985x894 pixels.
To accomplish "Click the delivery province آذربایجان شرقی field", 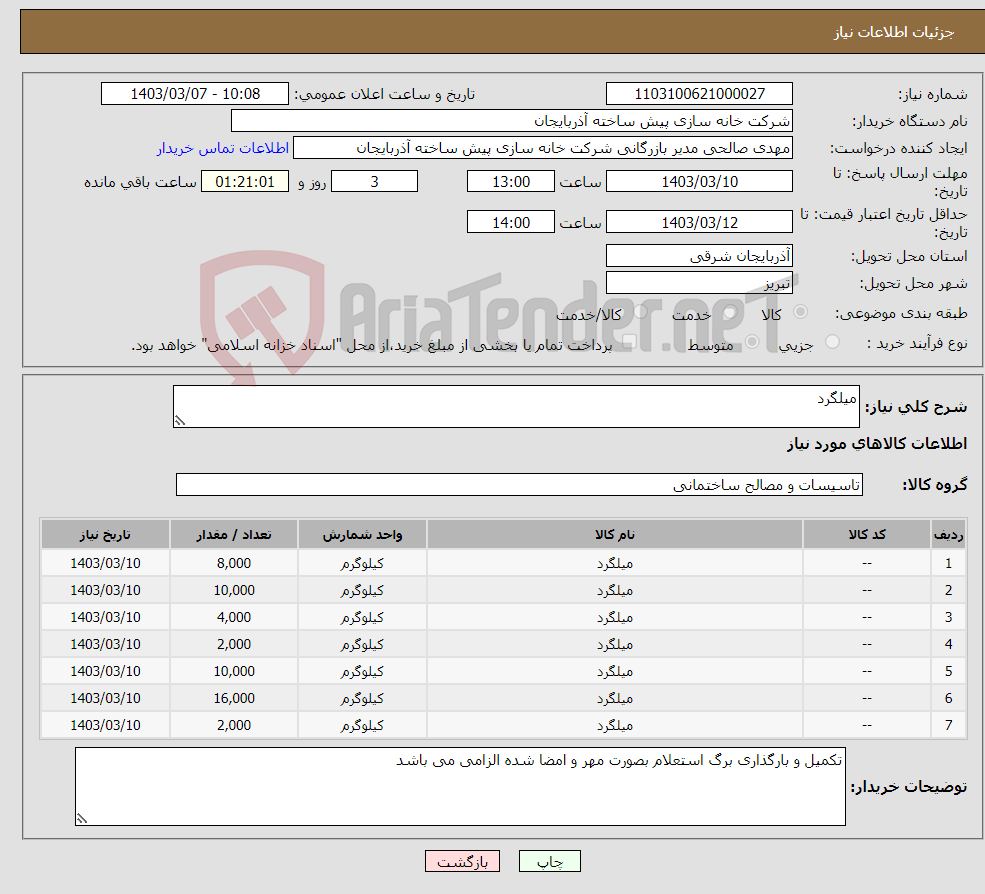I will [699, 256].
